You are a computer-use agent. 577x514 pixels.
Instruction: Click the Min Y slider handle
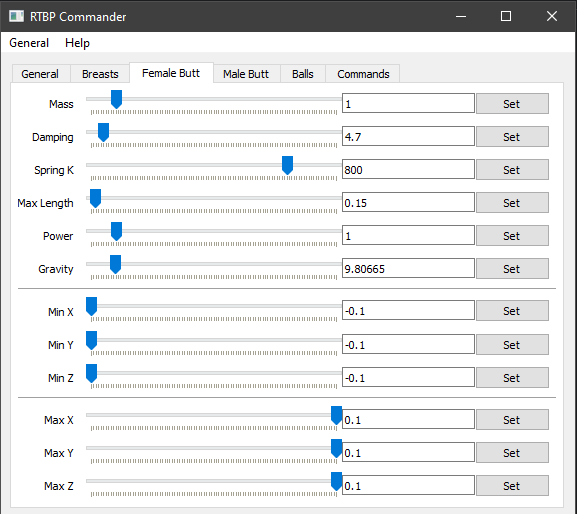click(92, 340)
